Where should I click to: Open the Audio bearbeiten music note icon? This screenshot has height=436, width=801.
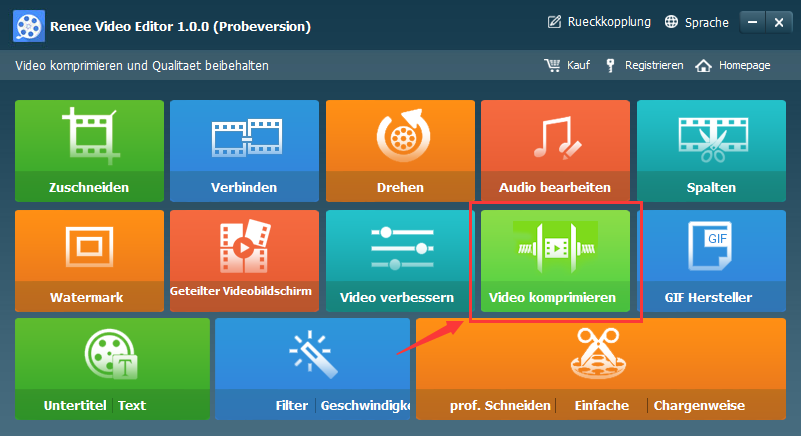(557, 137)
